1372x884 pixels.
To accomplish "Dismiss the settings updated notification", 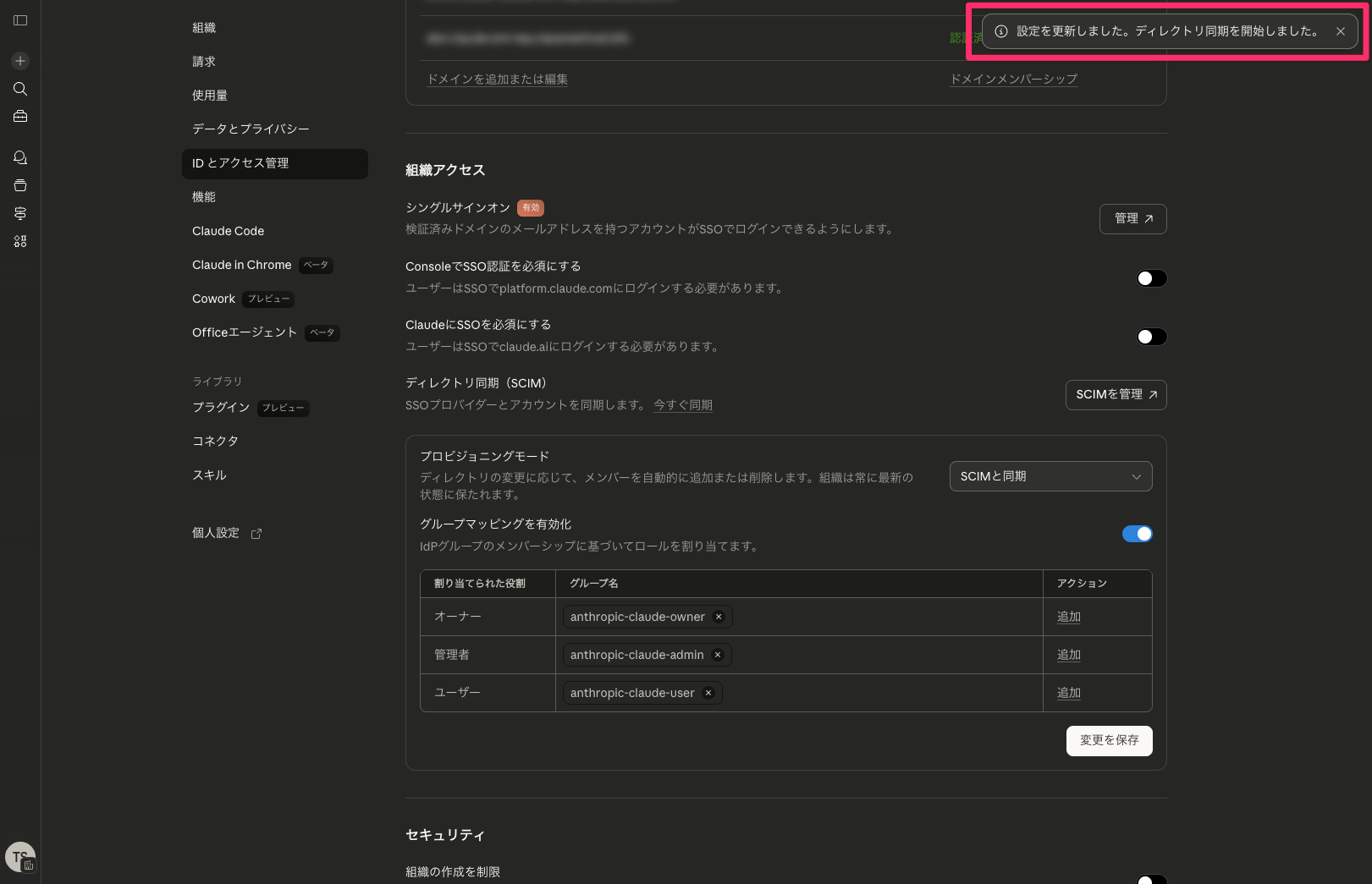I will click(1341, 31).
